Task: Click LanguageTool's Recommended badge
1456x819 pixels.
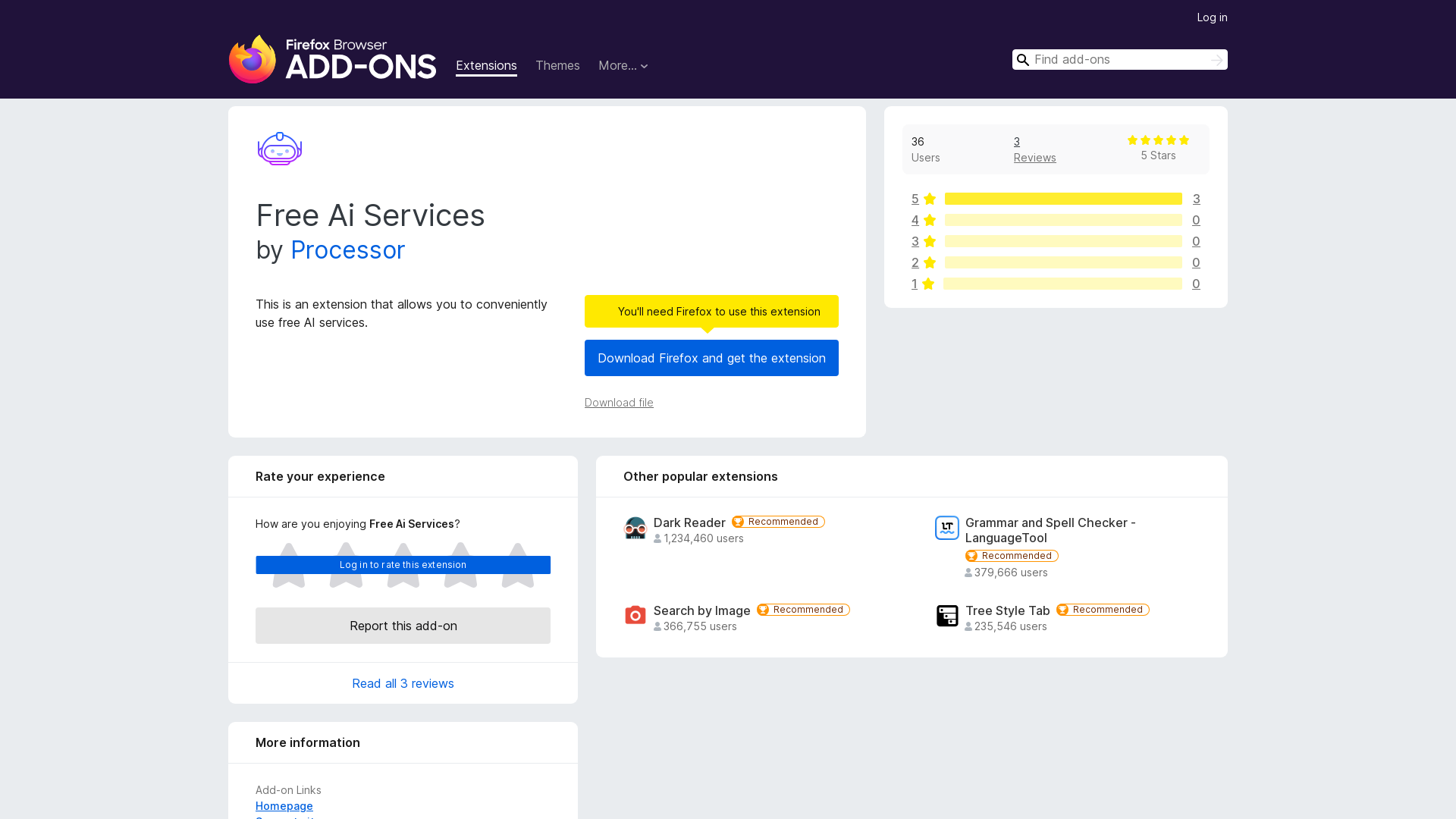Action: coord(1012,556)
